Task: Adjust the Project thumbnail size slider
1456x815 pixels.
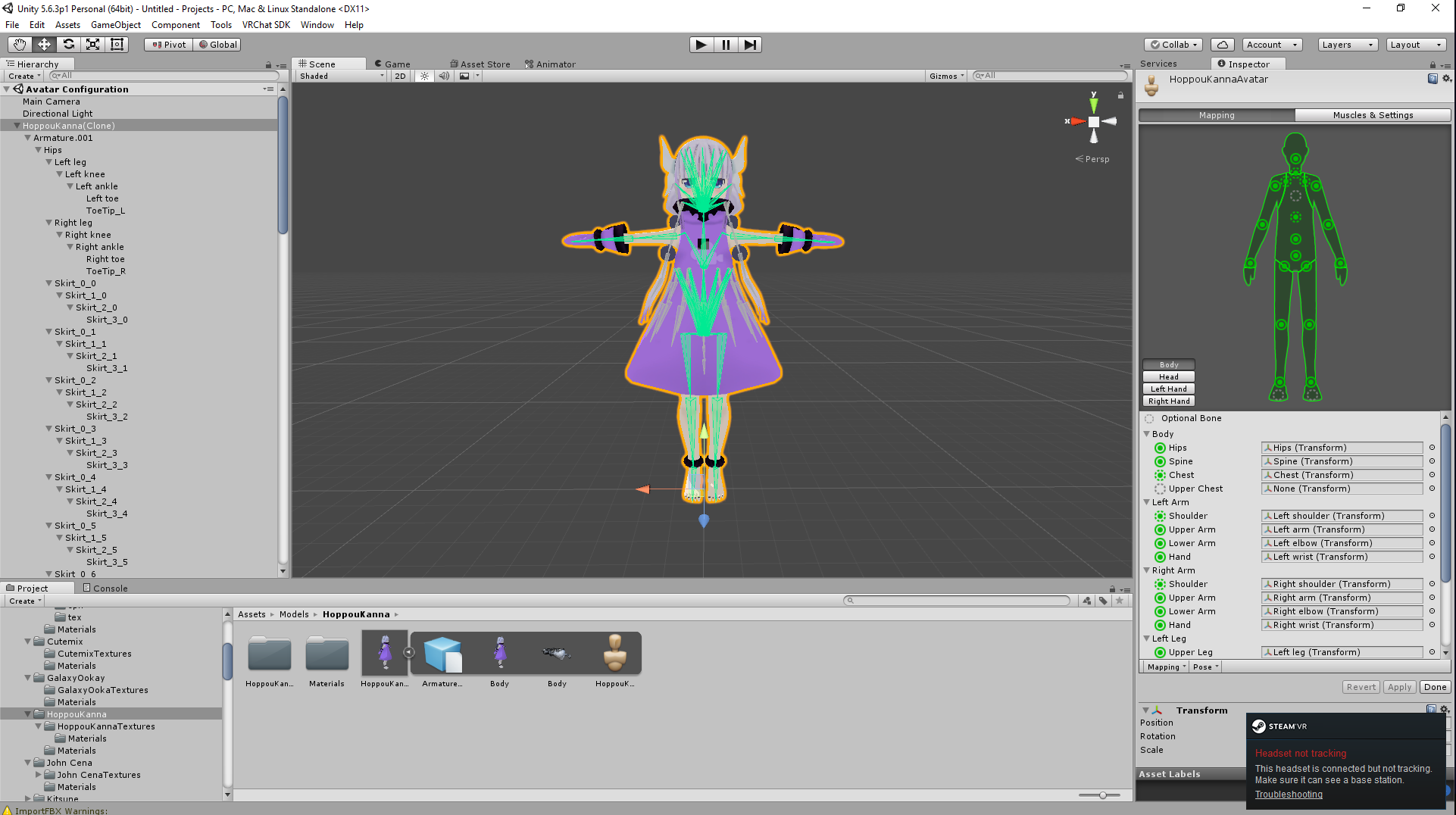Action: 1102,795
